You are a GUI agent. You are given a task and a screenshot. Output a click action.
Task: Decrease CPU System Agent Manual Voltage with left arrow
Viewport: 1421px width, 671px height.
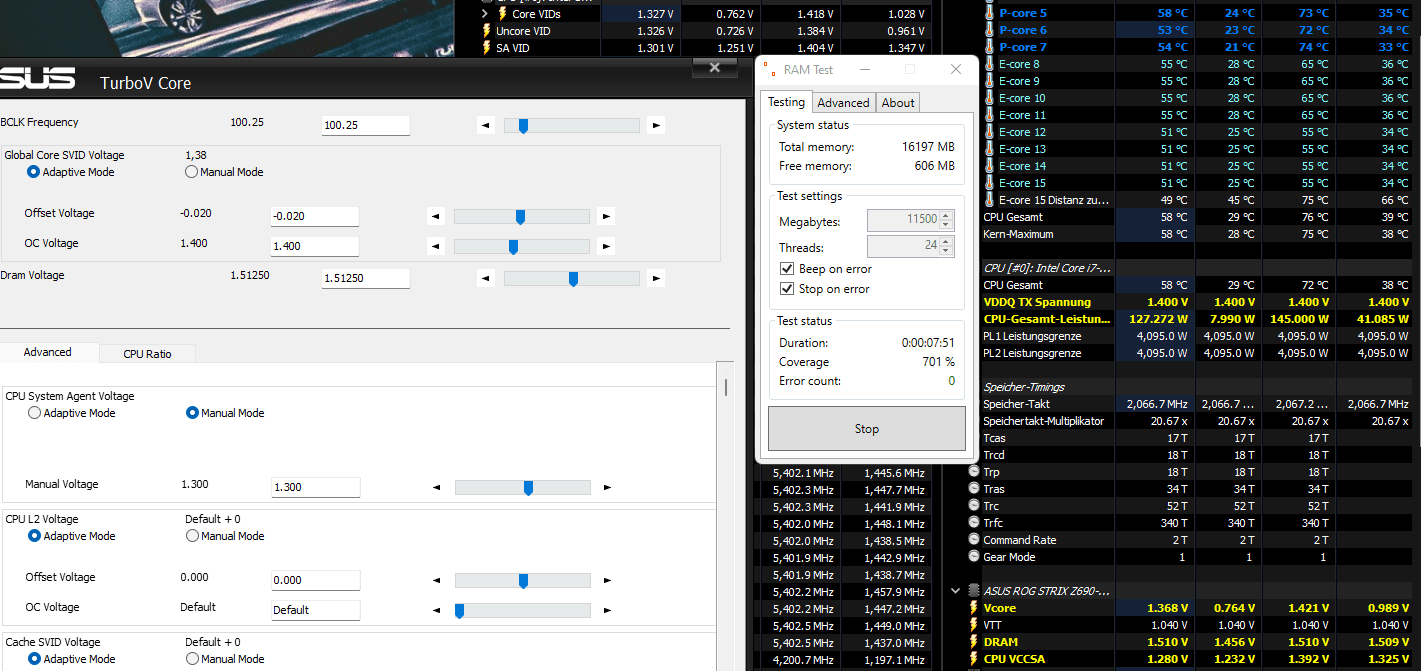tap(437, 488)
